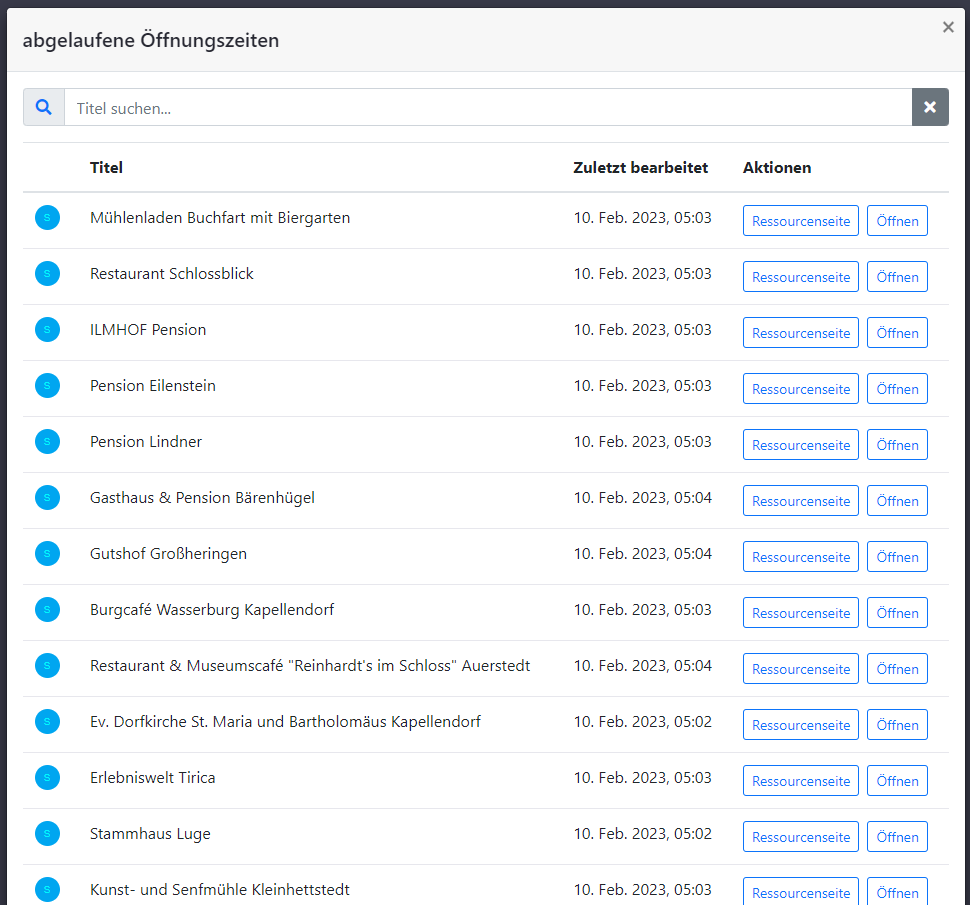Open Ressourcenseite for Erlebniswelt Tirica
The width and height of the screenshot is (970, 905).
pos(800,781)
